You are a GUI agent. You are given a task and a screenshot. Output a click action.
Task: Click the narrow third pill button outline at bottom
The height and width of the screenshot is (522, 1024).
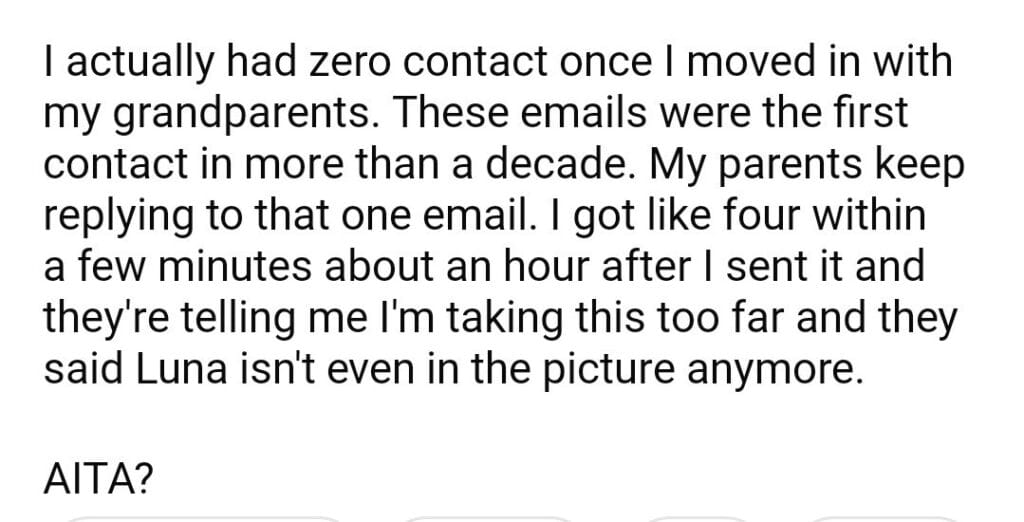699,518
